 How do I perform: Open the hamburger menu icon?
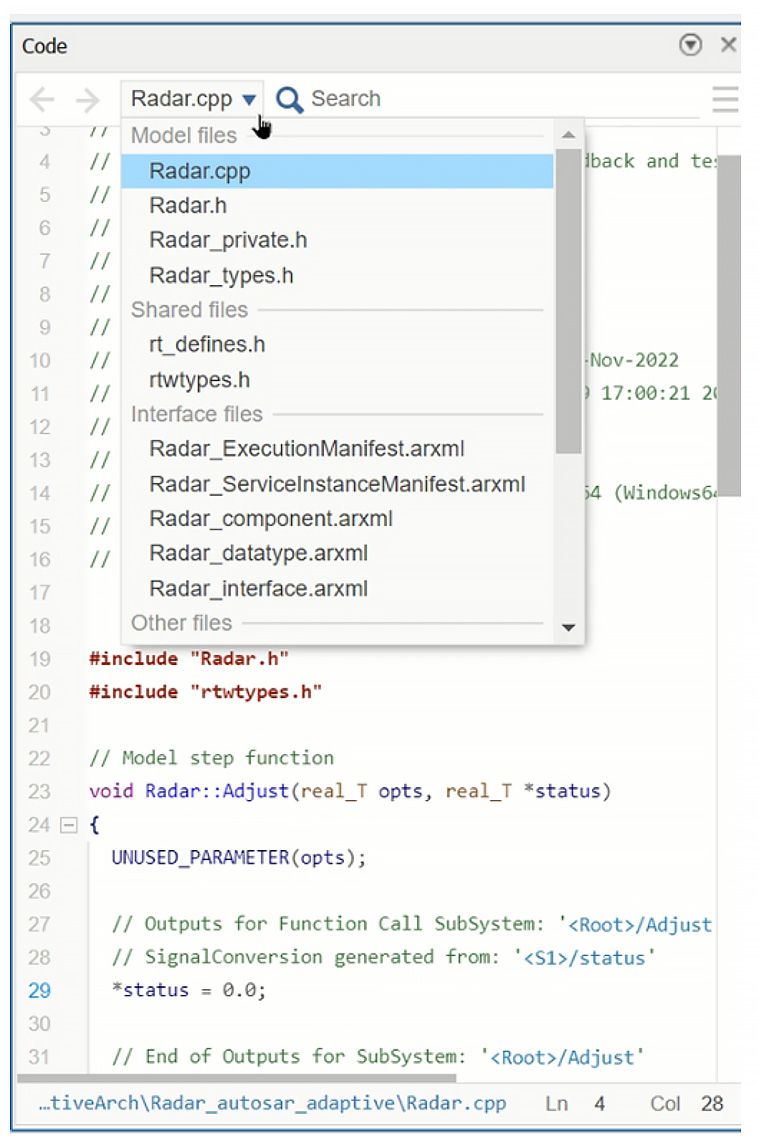(723, 99)
